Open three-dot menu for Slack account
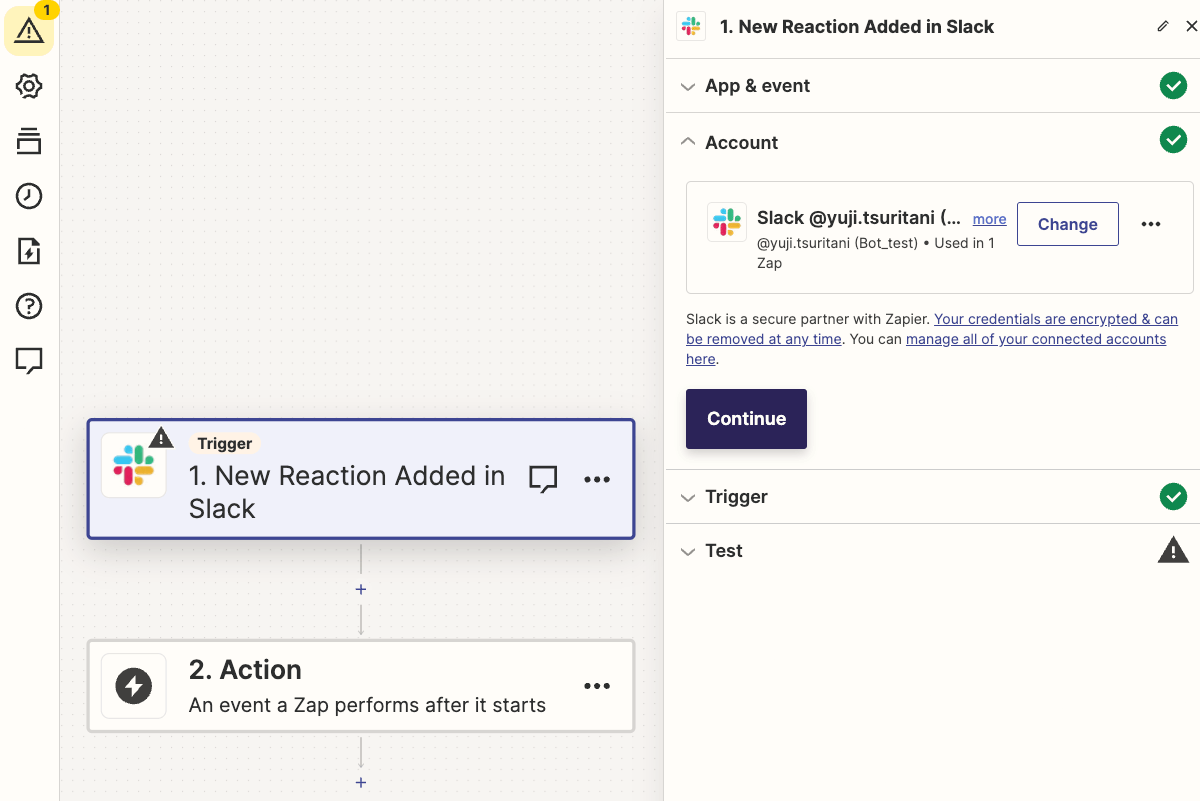Viewport: 1200px width, 801px height. [1151, 224]
